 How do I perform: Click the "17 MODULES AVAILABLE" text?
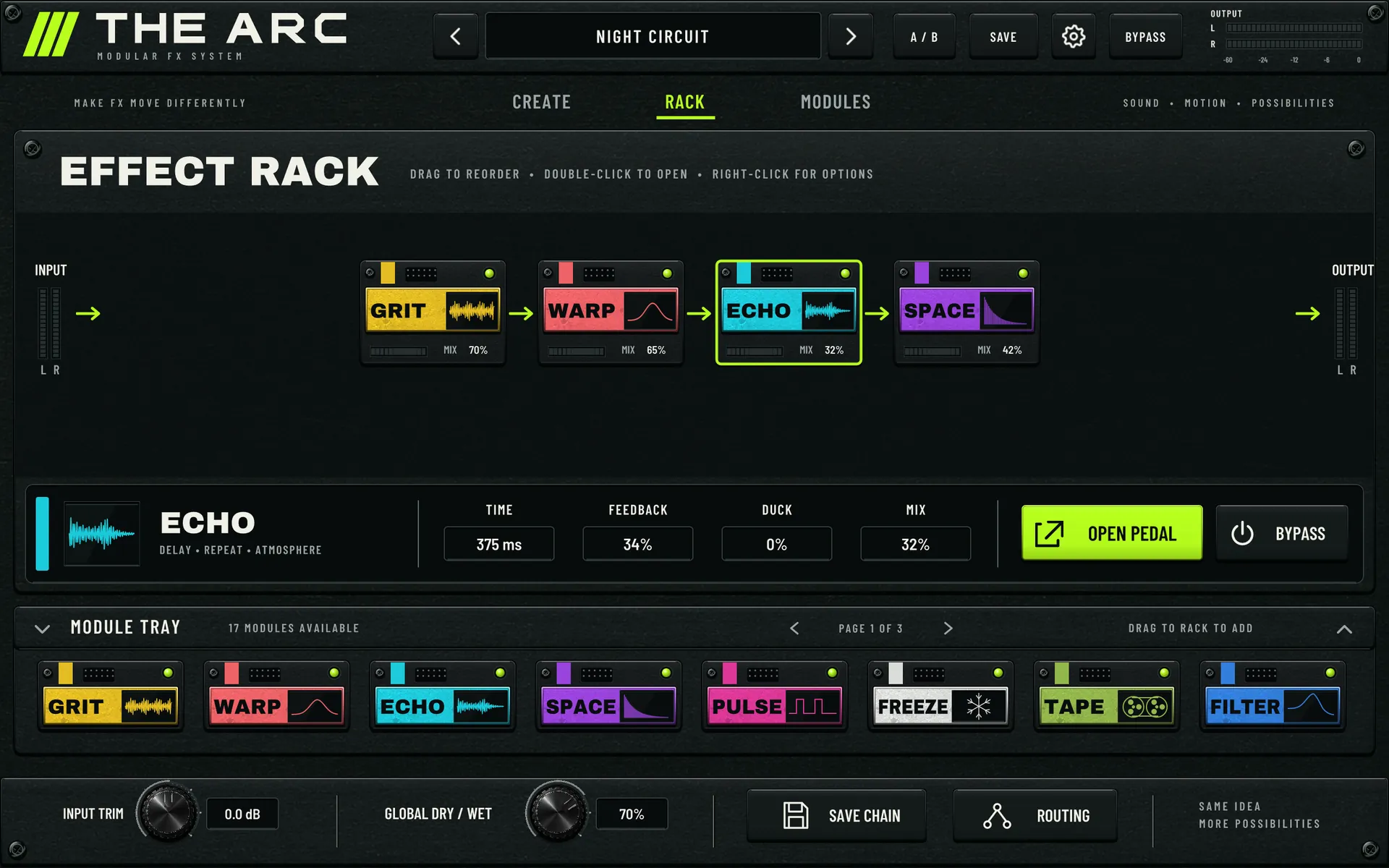tap(294, 629)
